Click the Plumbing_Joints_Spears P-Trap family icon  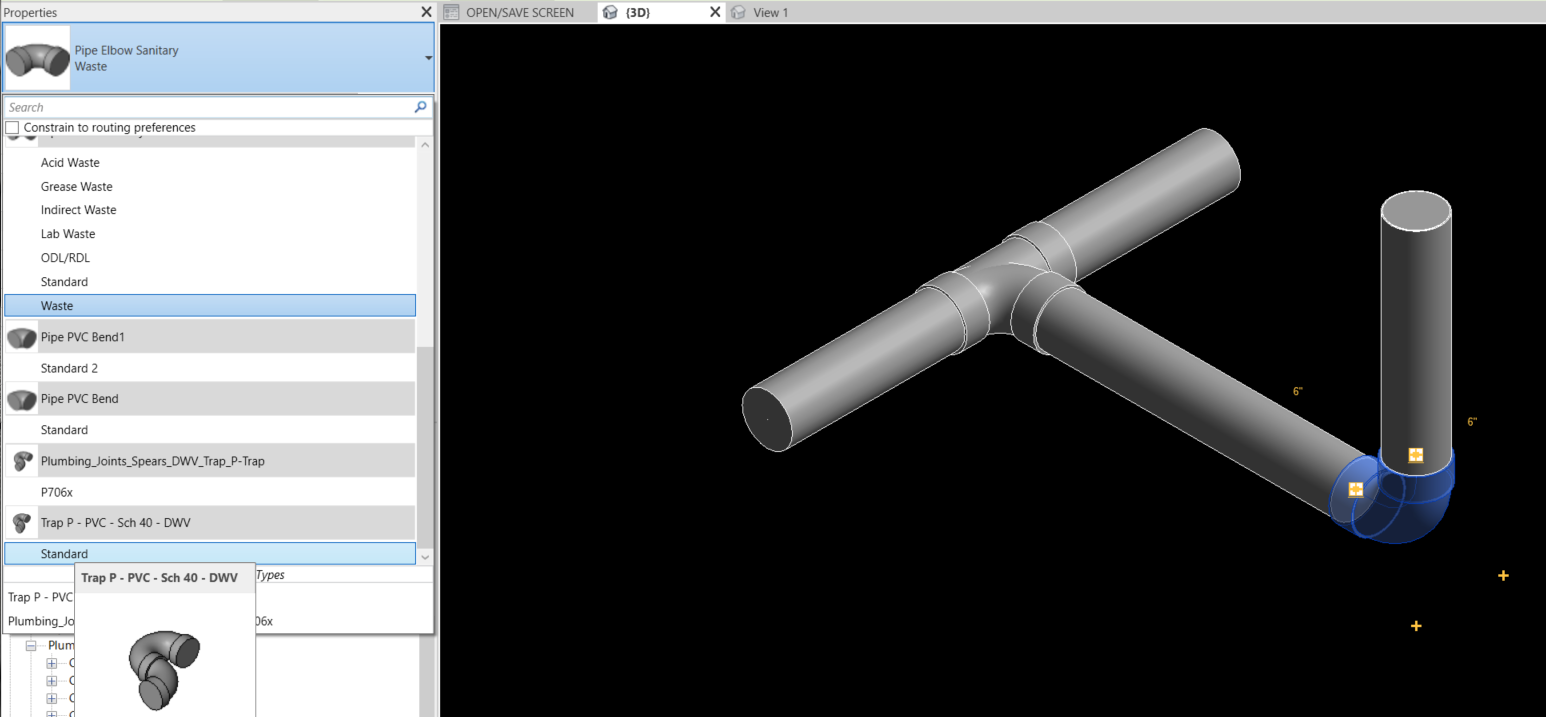pos(21,461)
